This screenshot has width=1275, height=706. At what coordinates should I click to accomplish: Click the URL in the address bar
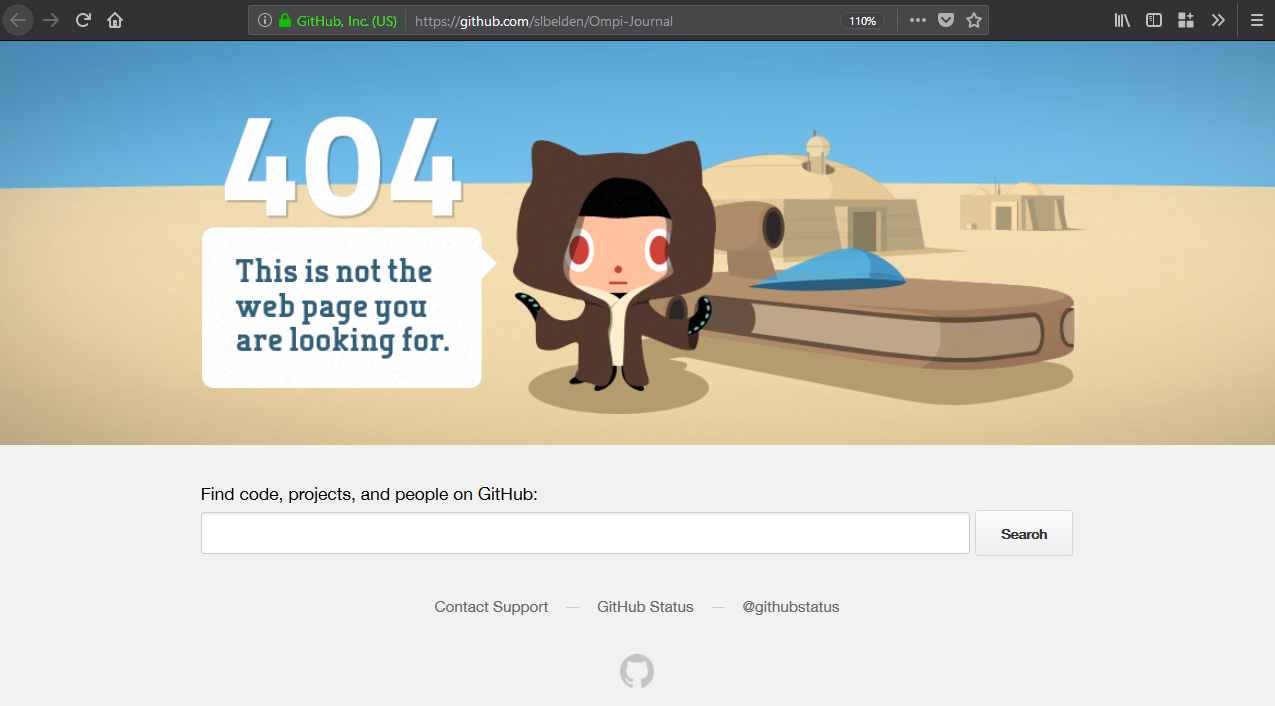(543, 21)
